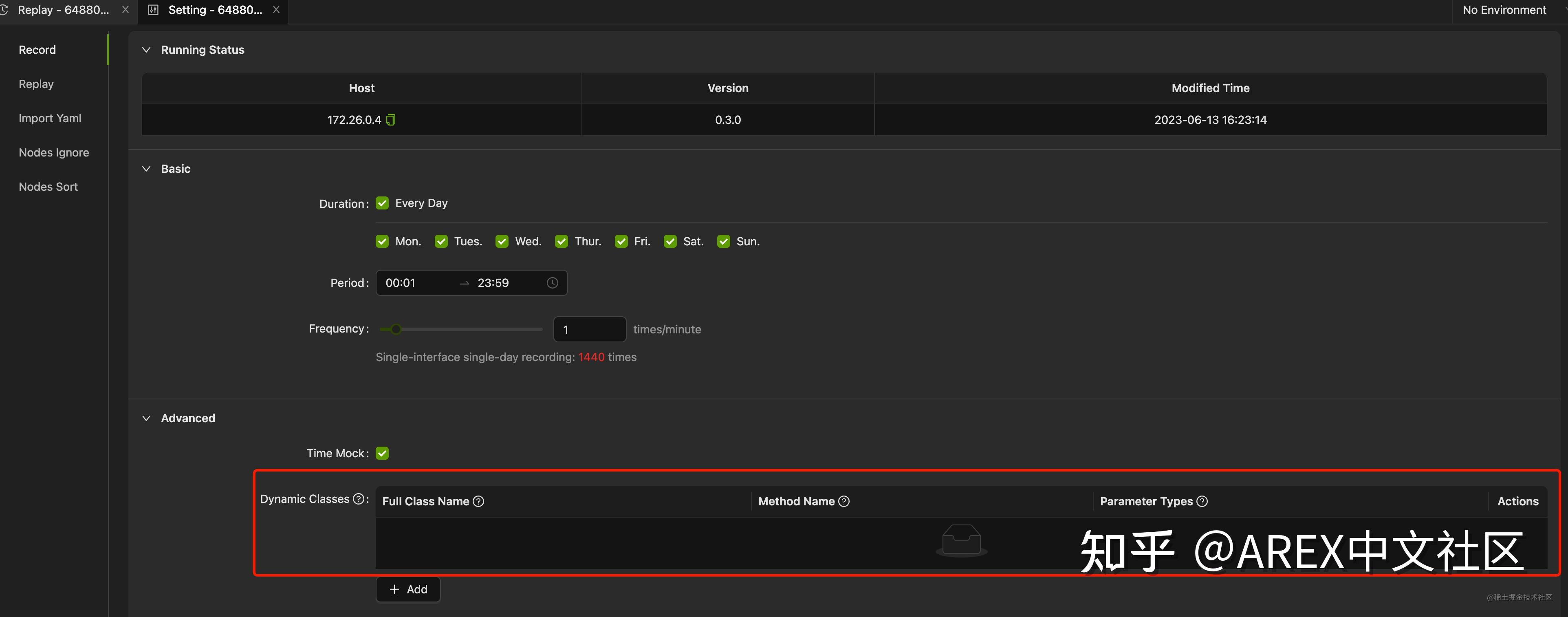Open Nodes Ignore in the sidebar
This screenshot has height=617, width=1568.
[53, 153]
